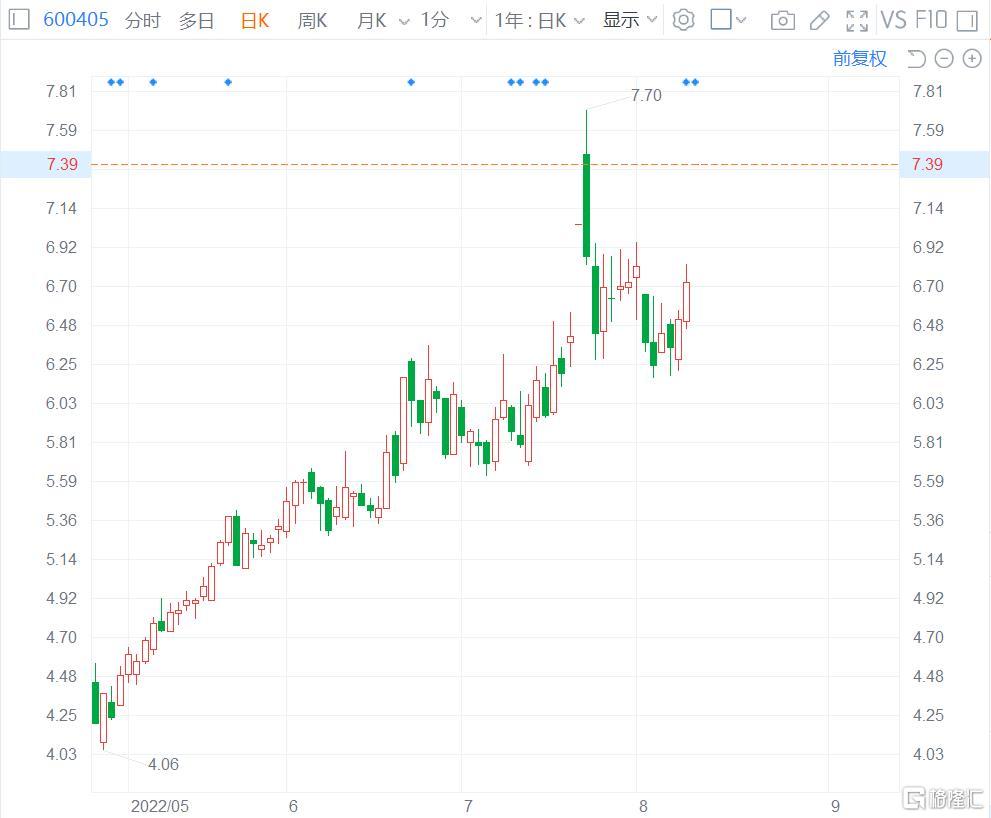Expand the 1分 minute-period dropdown arrow
The width and height of the screenshot is (991, 818).
coord(476,21)
